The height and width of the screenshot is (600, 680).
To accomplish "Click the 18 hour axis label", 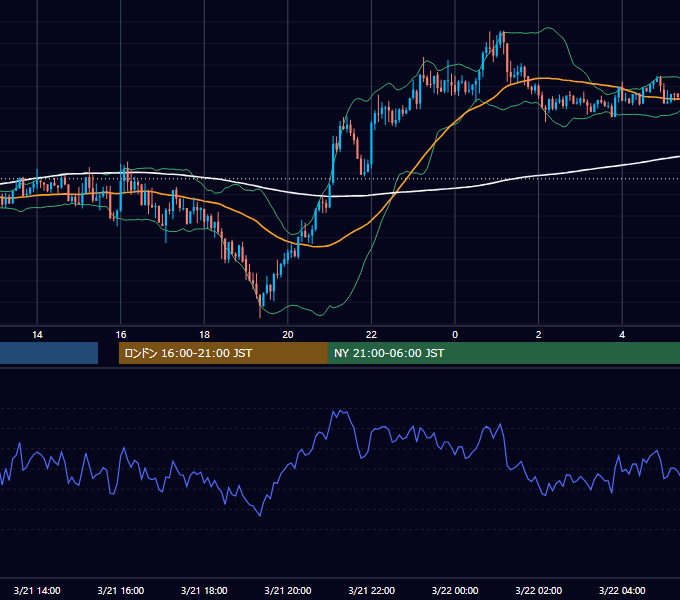I will pyautogui.click(x=204, y=335).
